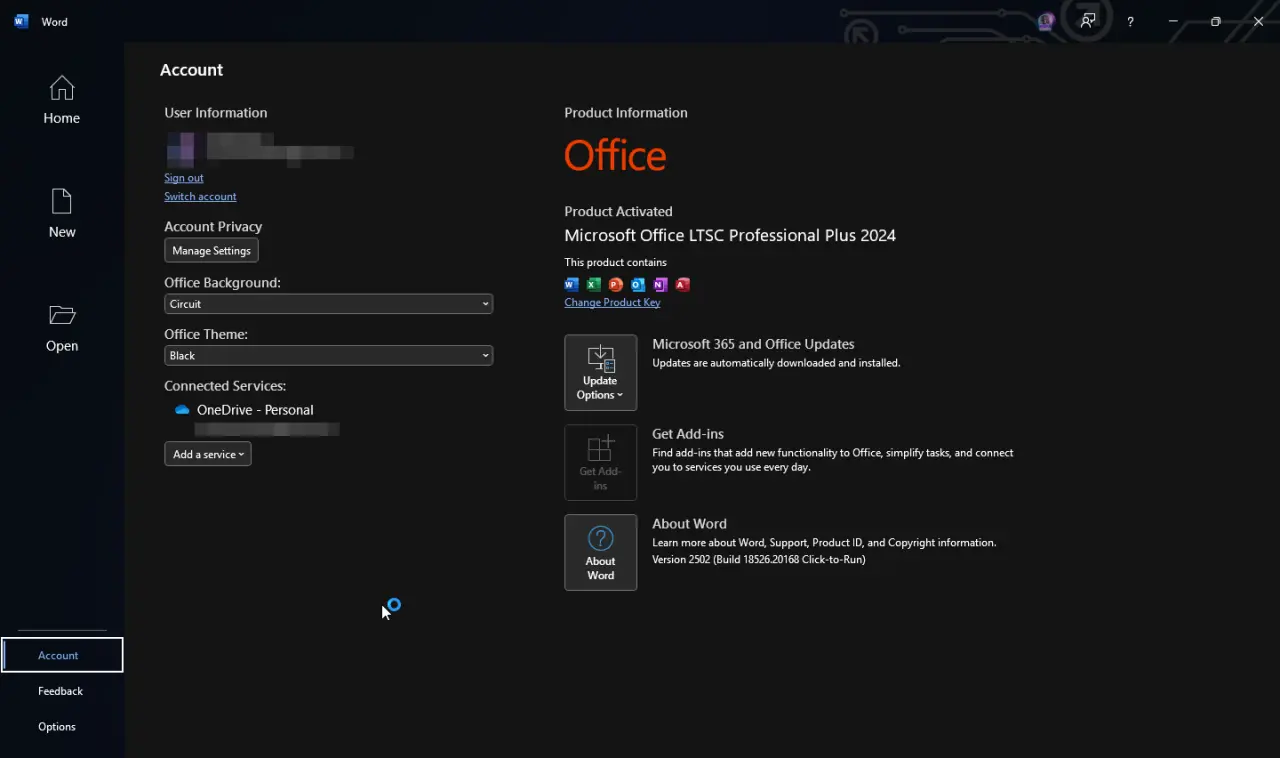Click the Help question mark icon

1130,21
